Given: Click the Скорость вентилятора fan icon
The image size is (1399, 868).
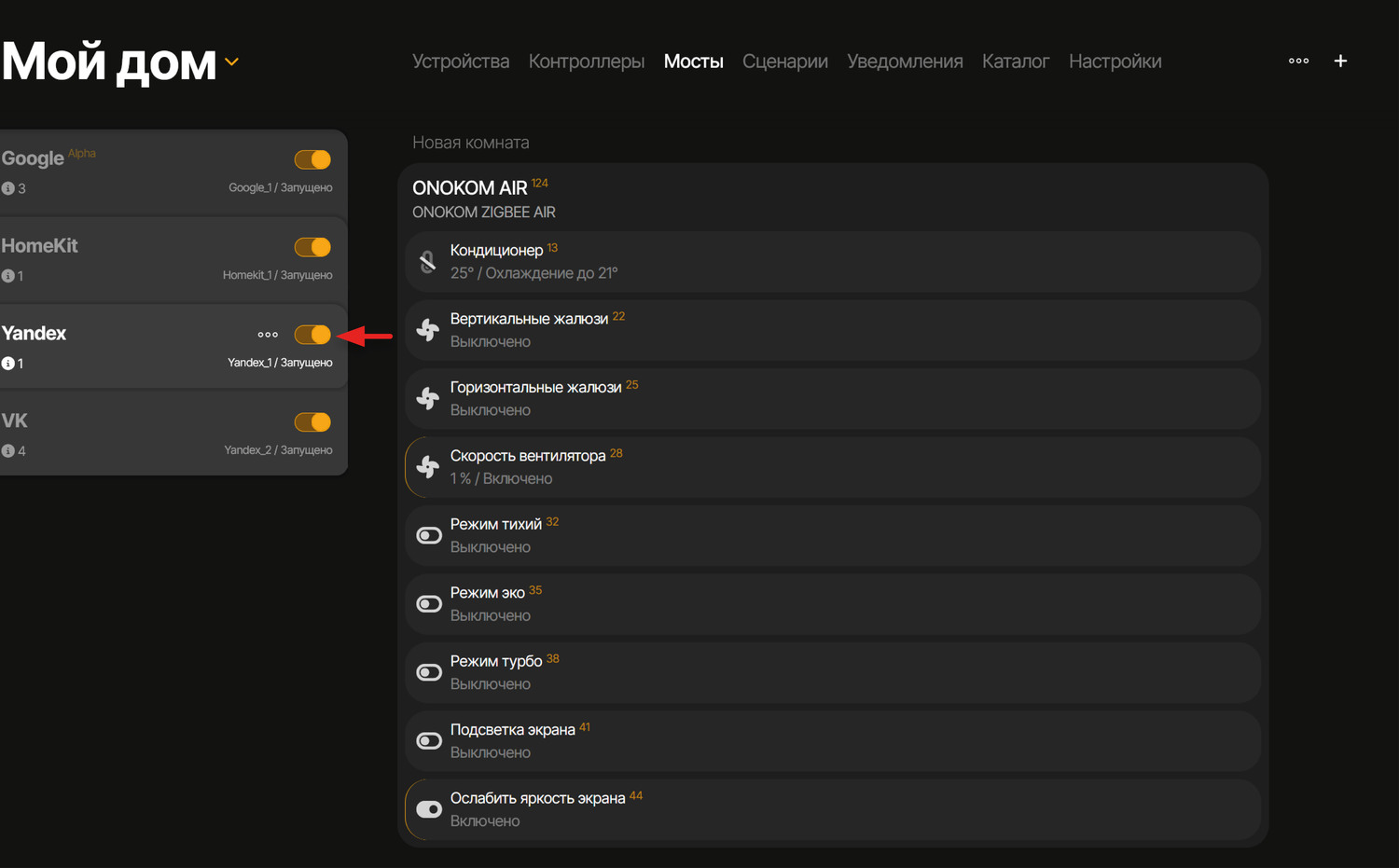Looking at the screenshot, I should (x=428, y=467).
